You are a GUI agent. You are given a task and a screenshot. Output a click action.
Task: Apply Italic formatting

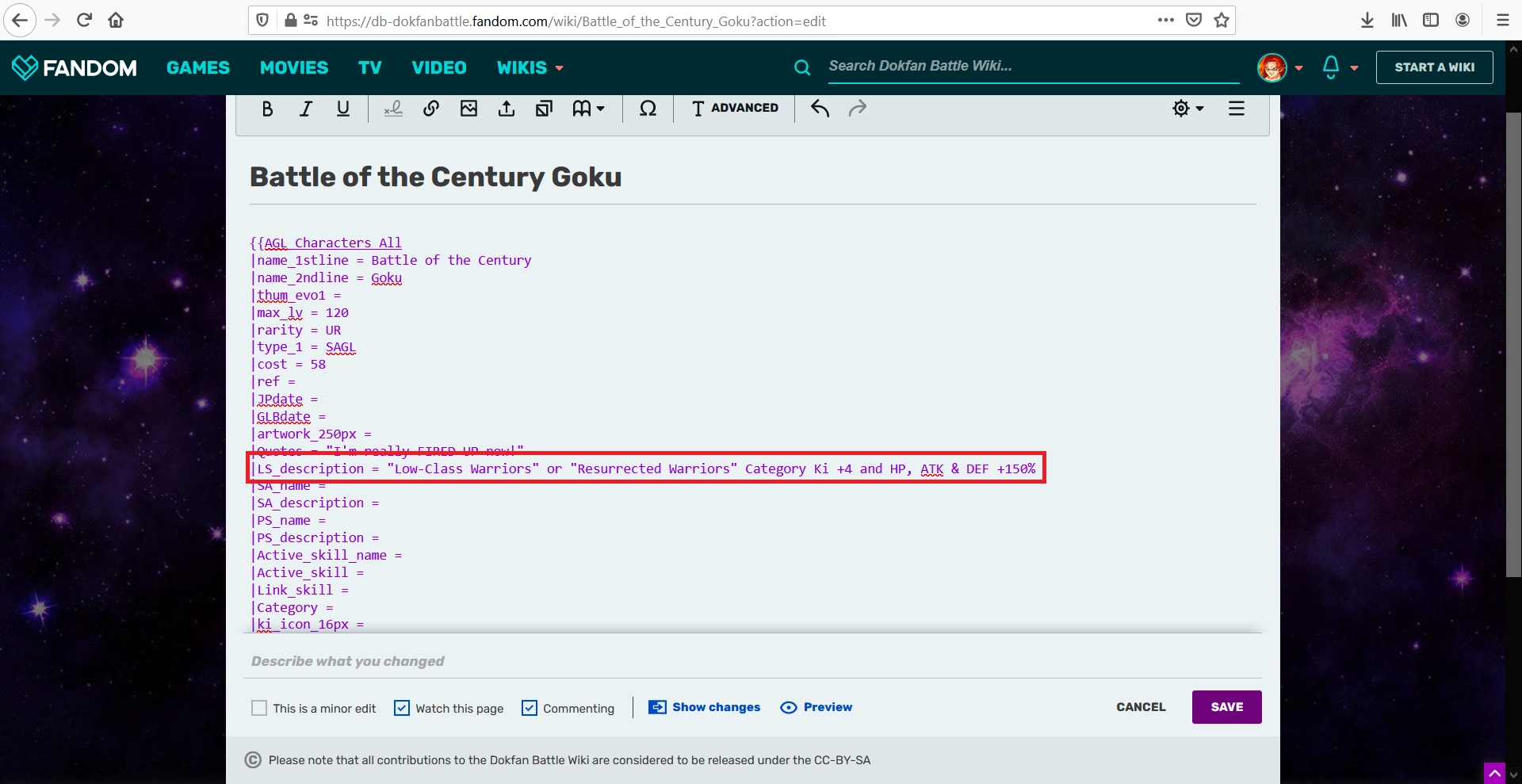point(305,109)
